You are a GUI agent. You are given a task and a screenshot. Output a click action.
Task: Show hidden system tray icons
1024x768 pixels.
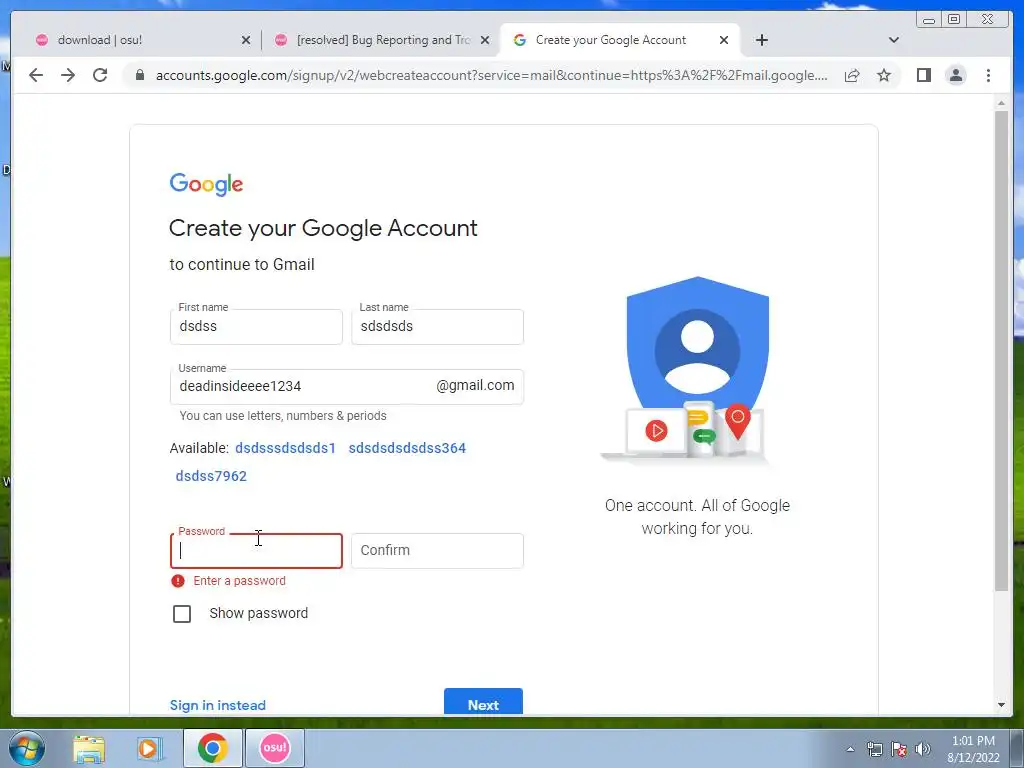850,749
